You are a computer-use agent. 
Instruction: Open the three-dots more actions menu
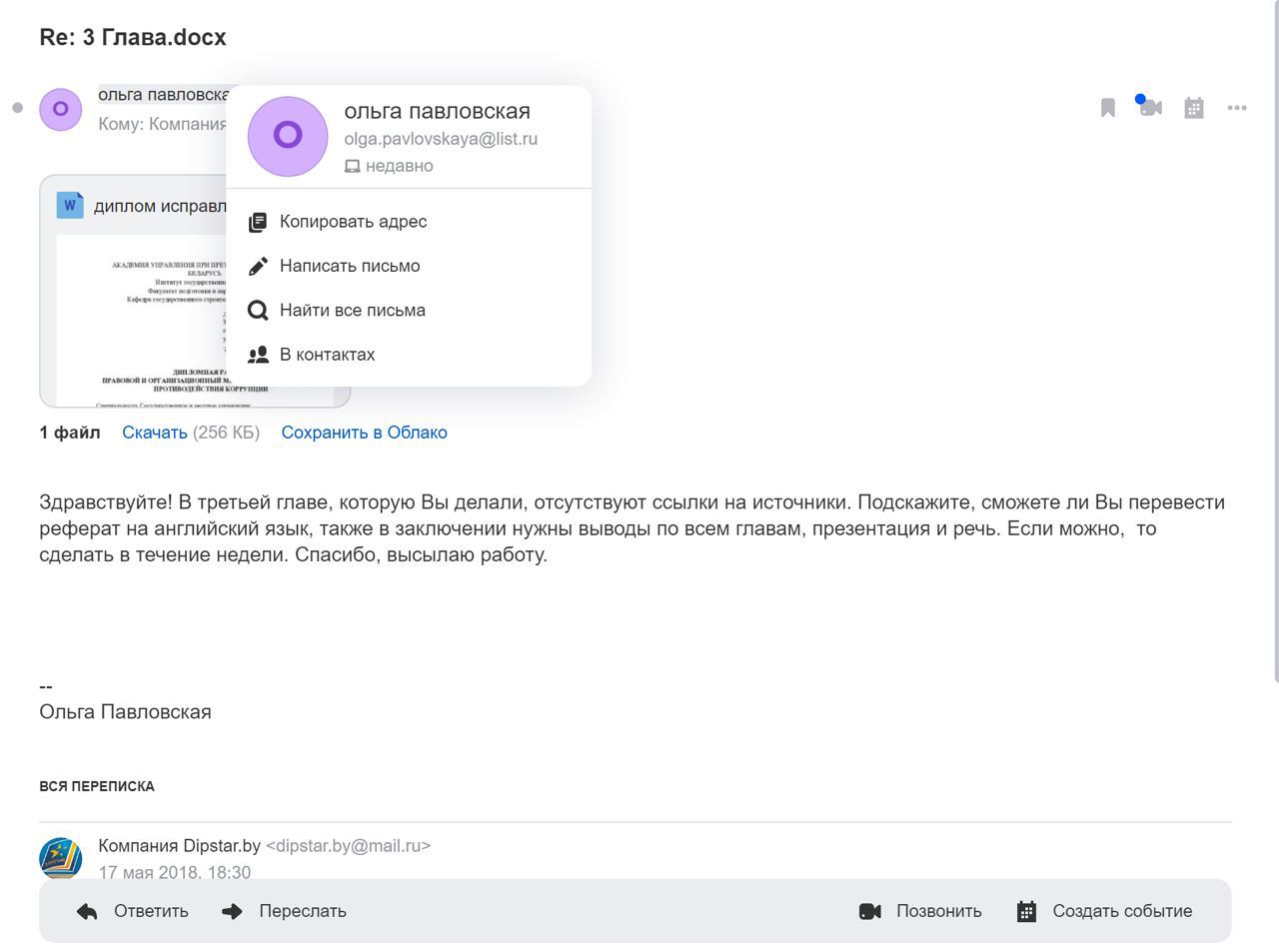[1237, 108]
